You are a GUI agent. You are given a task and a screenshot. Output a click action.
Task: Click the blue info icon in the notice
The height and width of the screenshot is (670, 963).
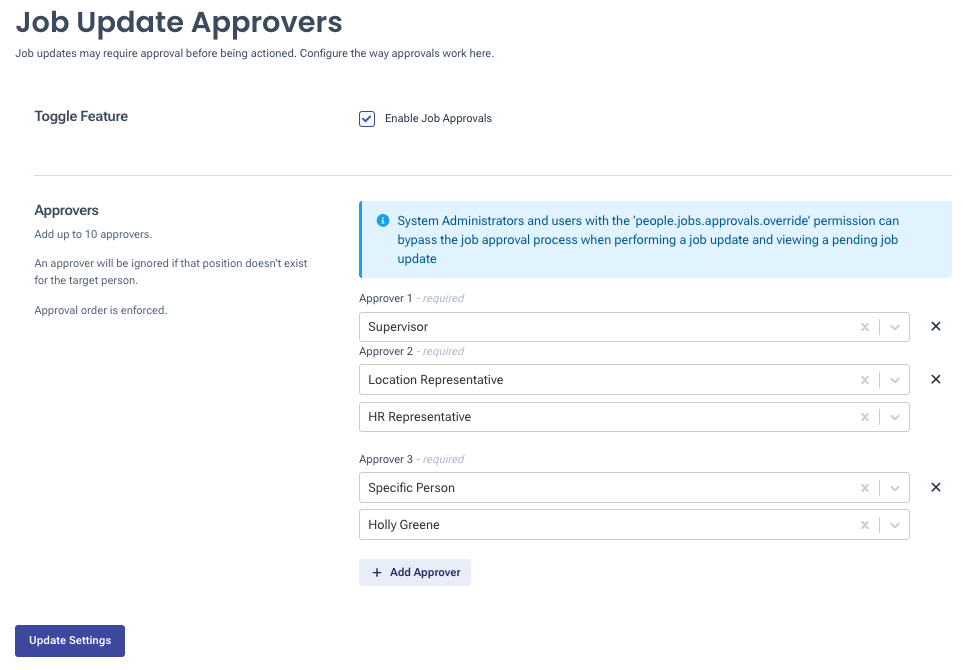(382, 221)
